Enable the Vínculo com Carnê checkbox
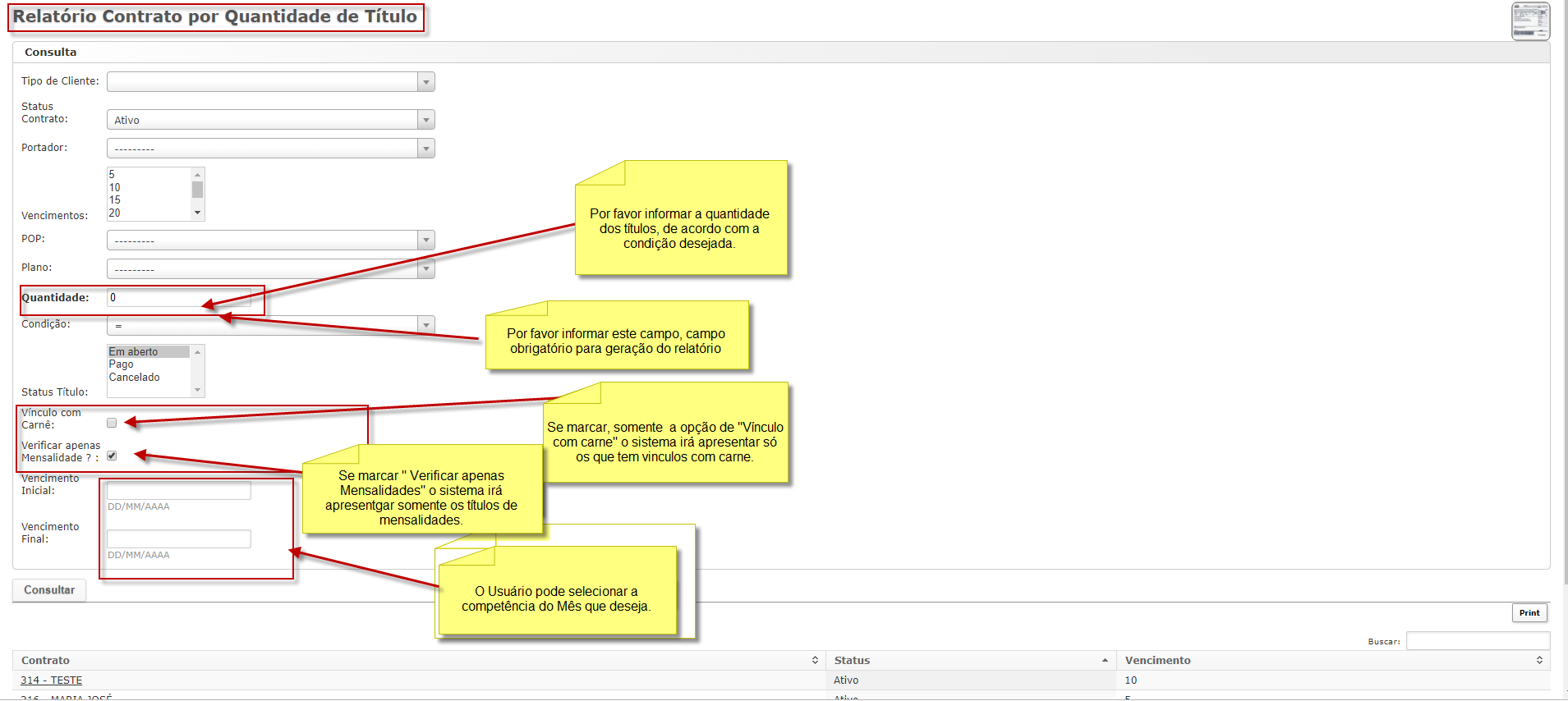This screenshot has height=701, width=1568. coord(112,423)
